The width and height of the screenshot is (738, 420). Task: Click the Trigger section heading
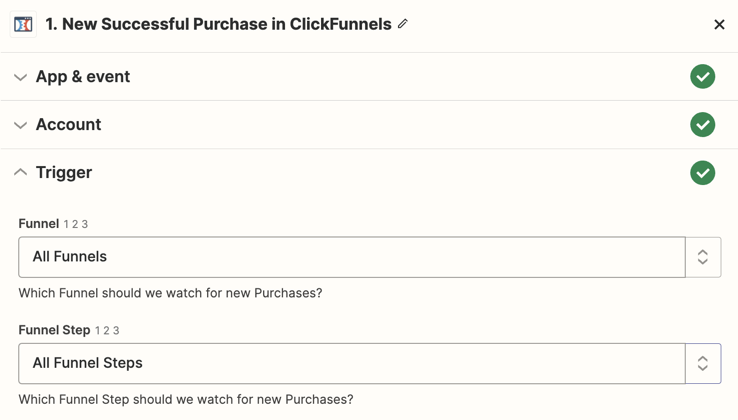pos(64,173)
